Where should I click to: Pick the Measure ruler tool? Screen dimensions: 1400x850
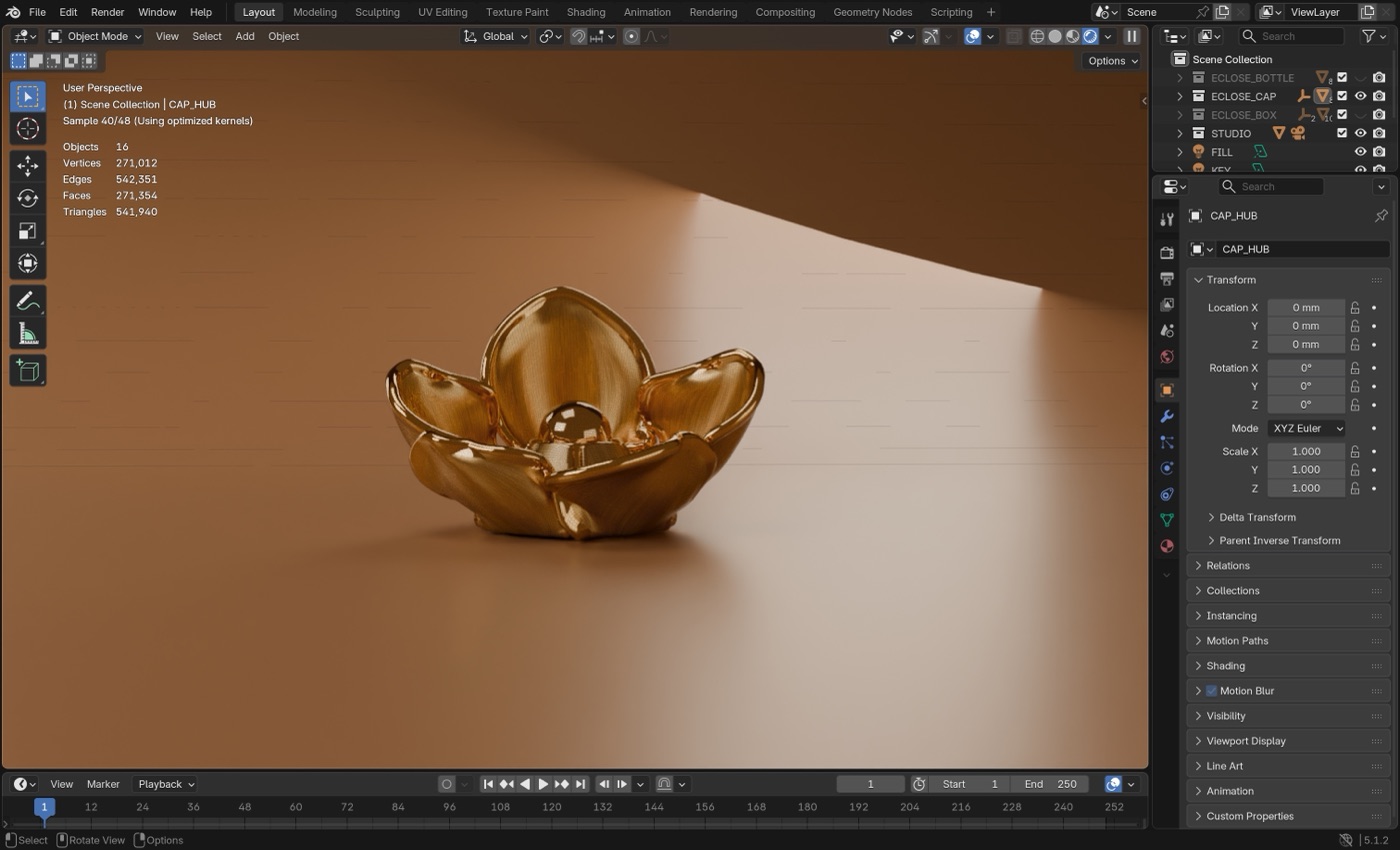click(x=28, y=334)
